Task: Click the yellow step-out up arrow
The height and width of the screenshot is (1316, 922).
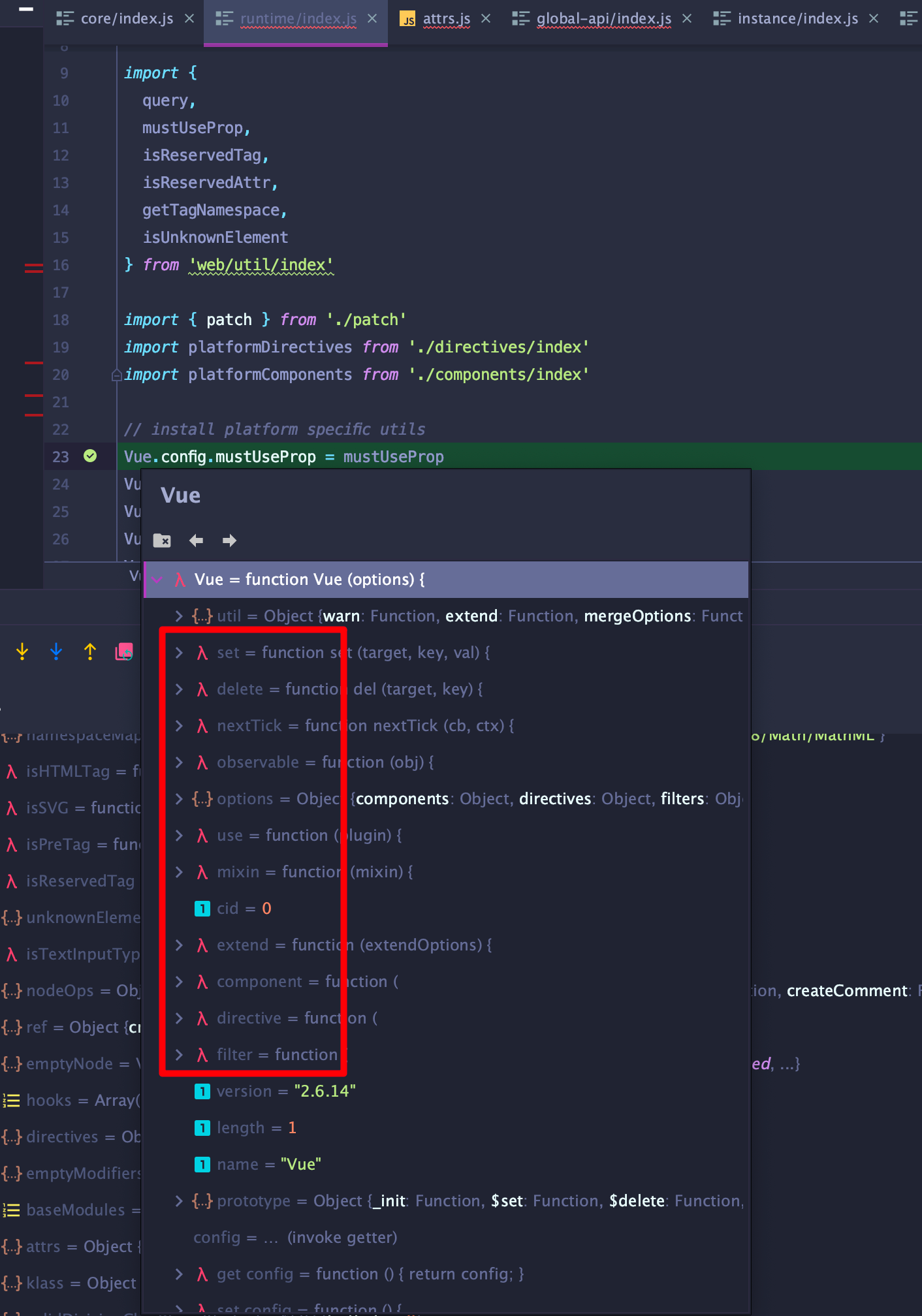Action: coord(90,651)
